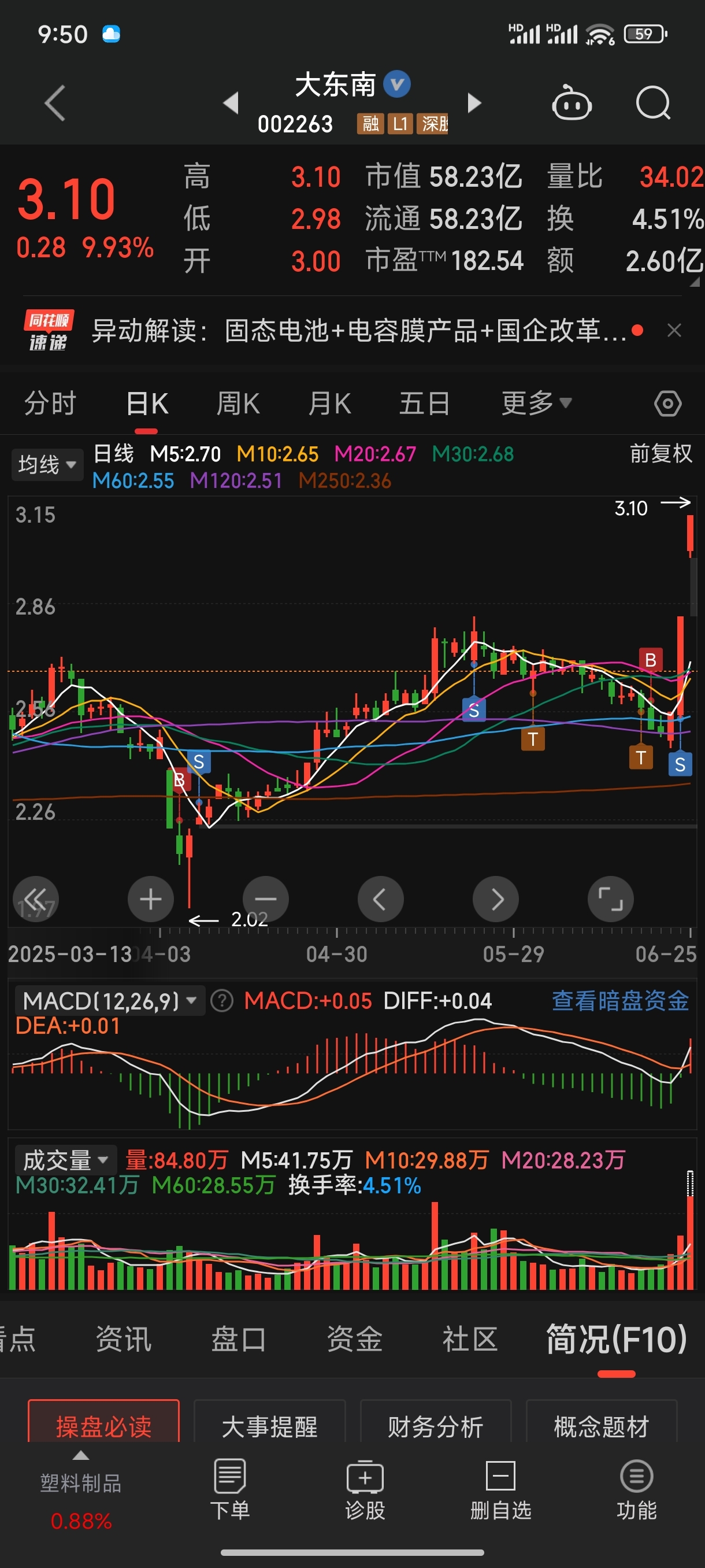
Task: Open the search magnifier icon
Action: point(652,103)
